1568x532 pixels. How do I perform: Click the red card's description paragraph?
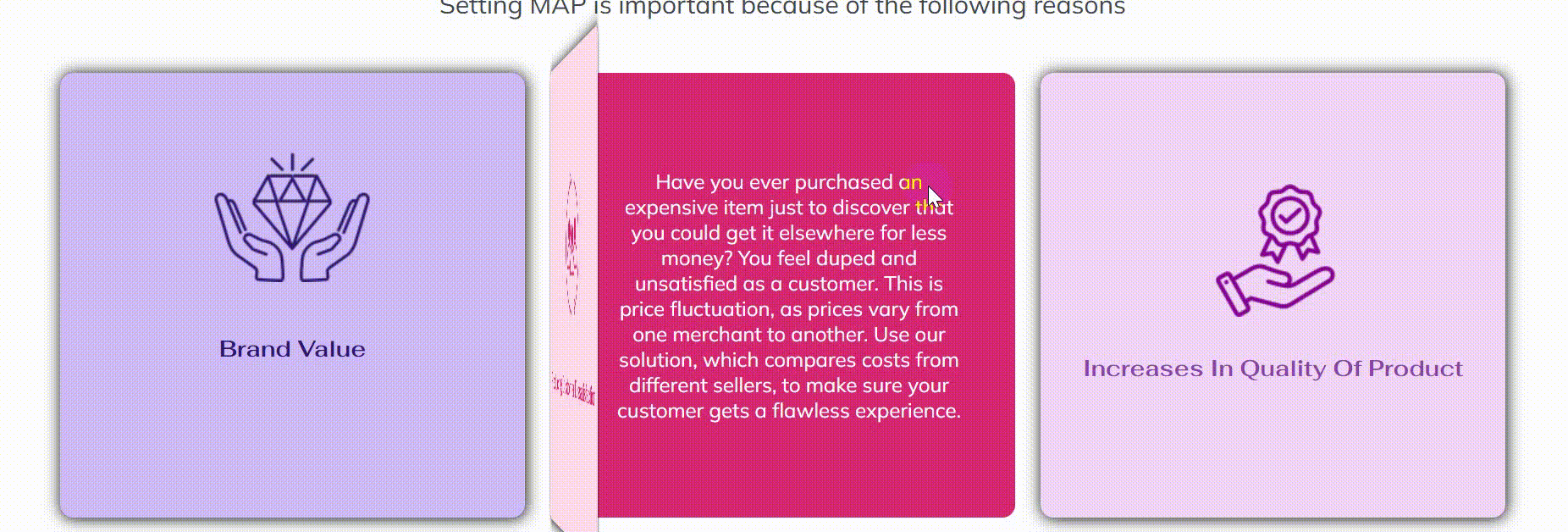789,296
